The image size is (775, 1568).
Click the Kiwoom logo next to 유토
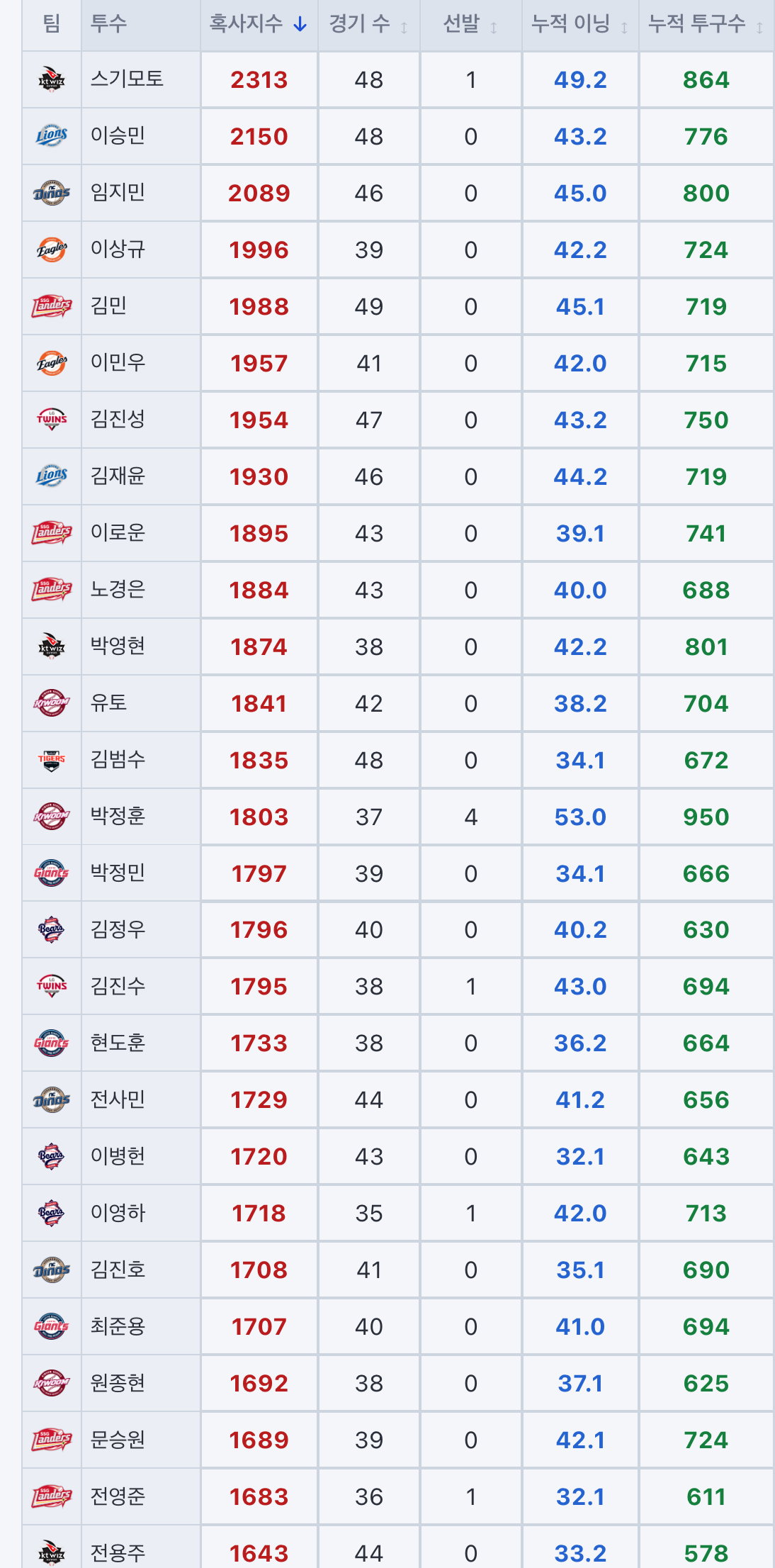tap(52, 703)
